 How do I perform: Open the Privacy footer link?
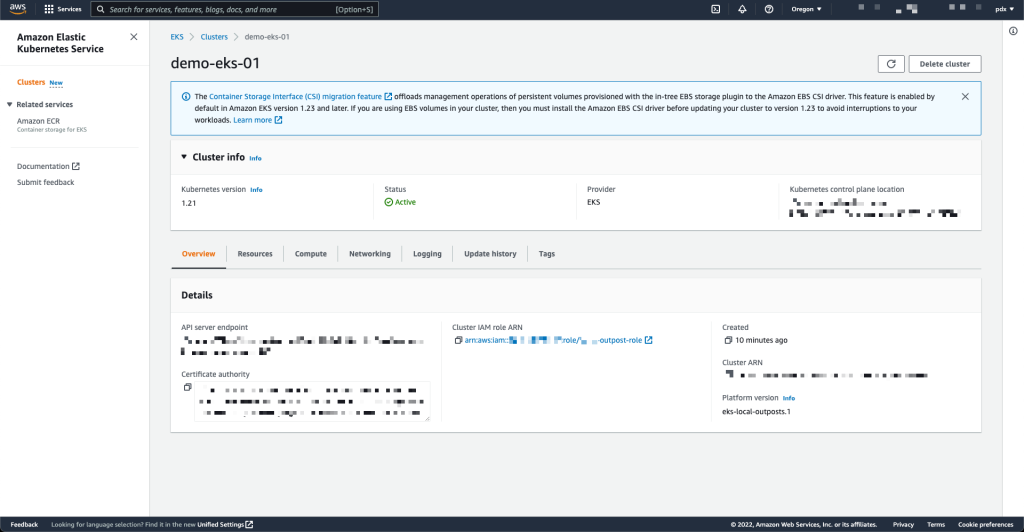[x=903, y=525]
